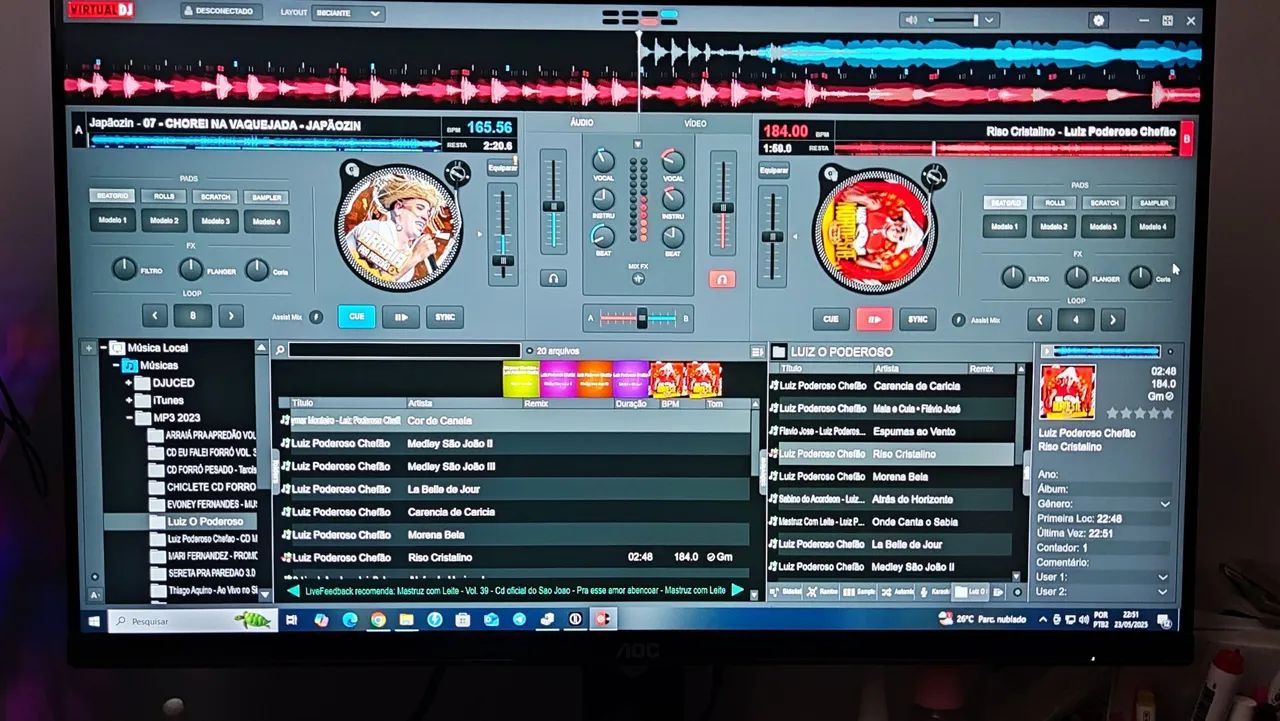This screenshot has width=1280, height=721.
Task: Open the Layout dropdown
Action: coord(348,13)
